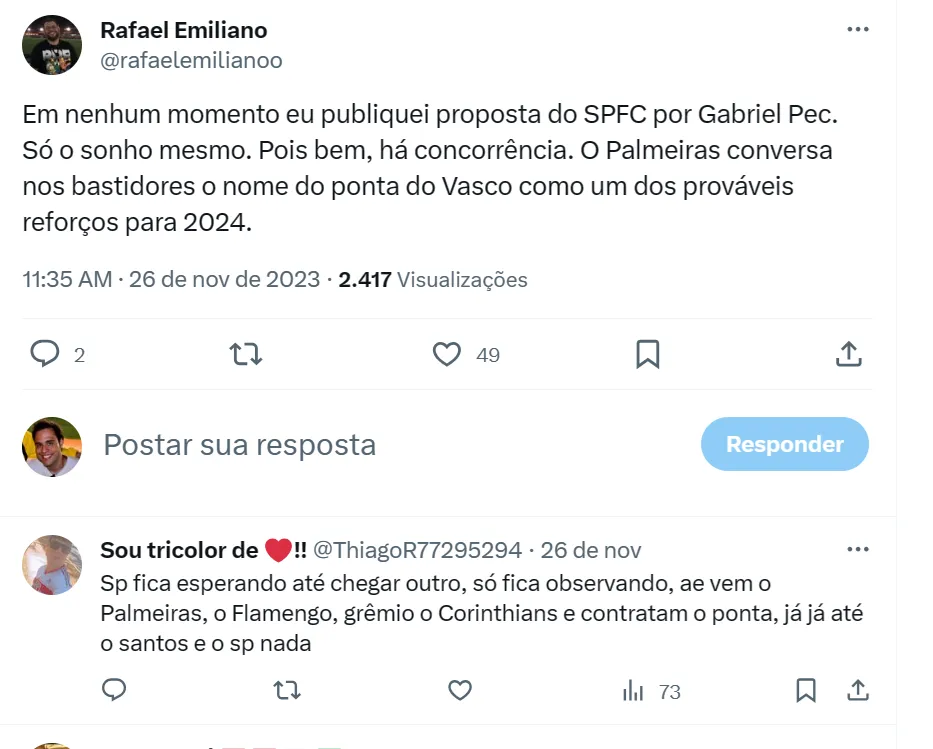Share the Sou tricolor comment
933x749 pixels.
pyautogui.click(x=858, y=690)
